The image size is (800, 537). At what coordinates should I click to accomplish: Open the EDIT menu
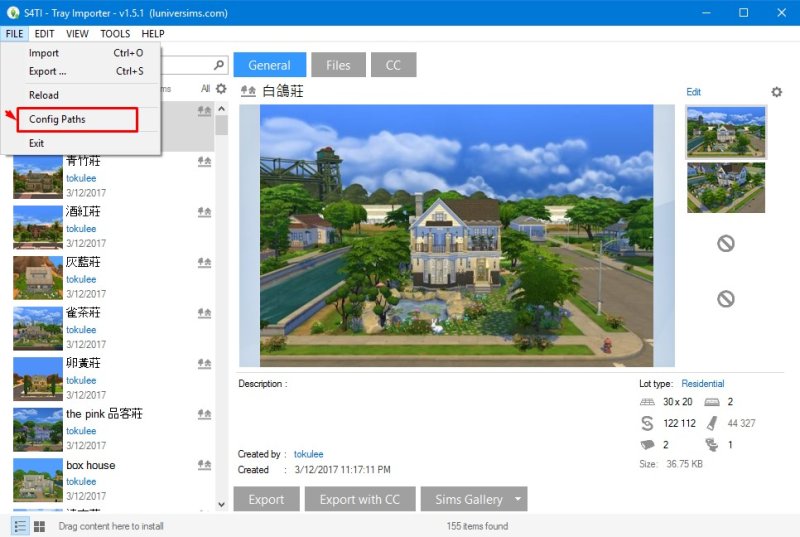tap(44, 34)
